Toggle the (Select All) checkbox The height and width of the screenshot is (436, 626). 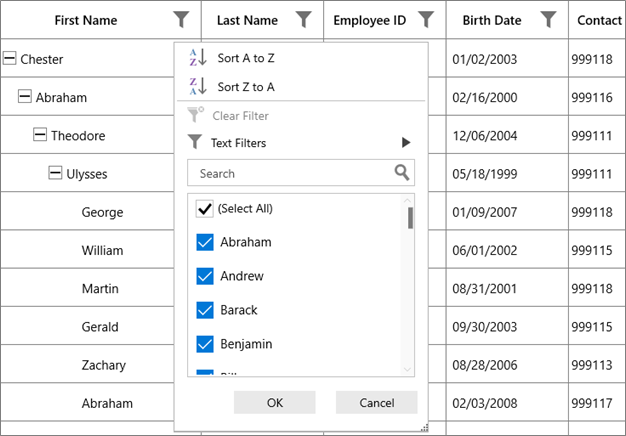205,208
